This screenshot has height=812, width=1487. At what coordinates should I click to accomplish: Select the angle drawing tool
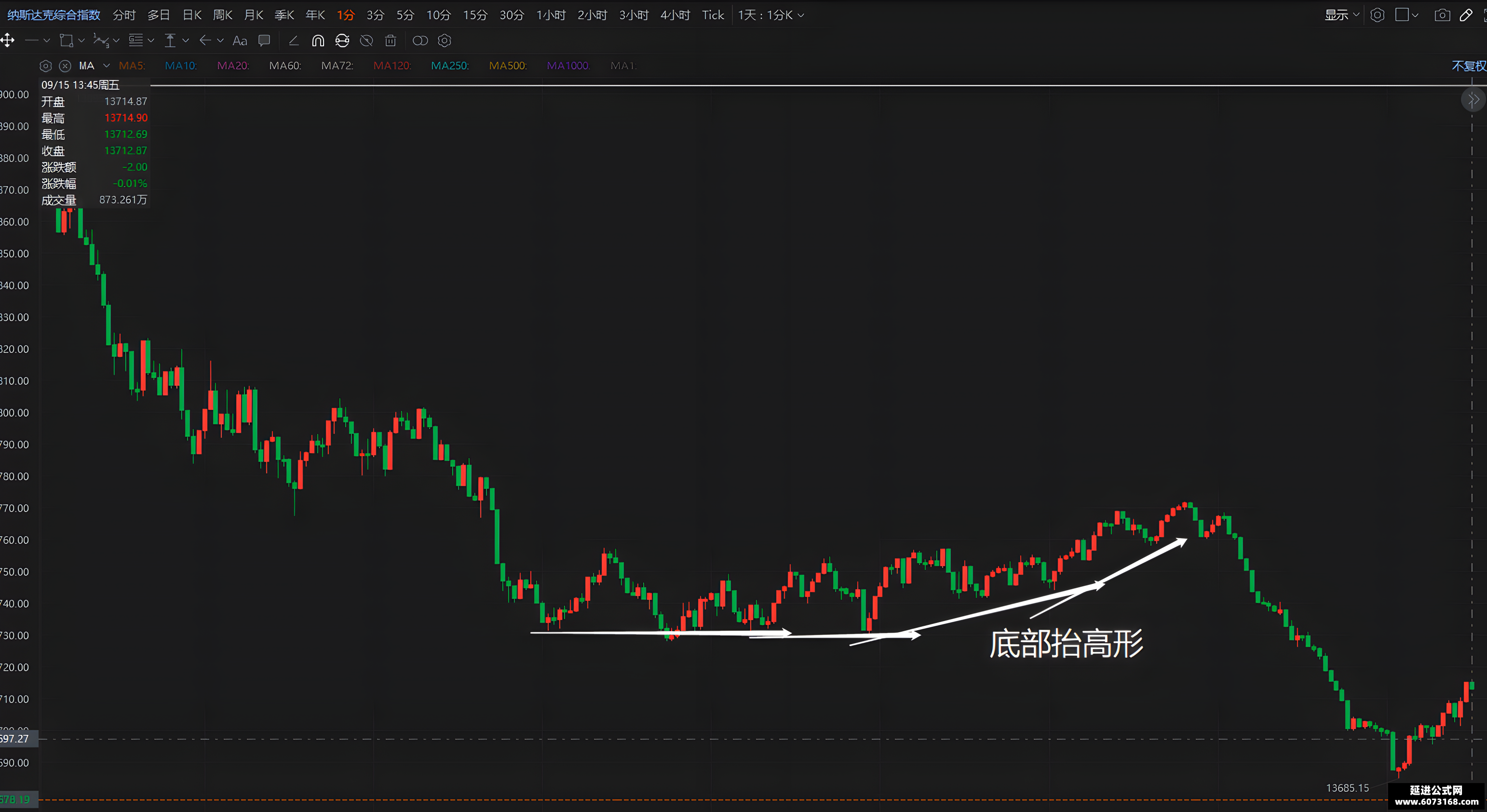[x=293, y=41]
